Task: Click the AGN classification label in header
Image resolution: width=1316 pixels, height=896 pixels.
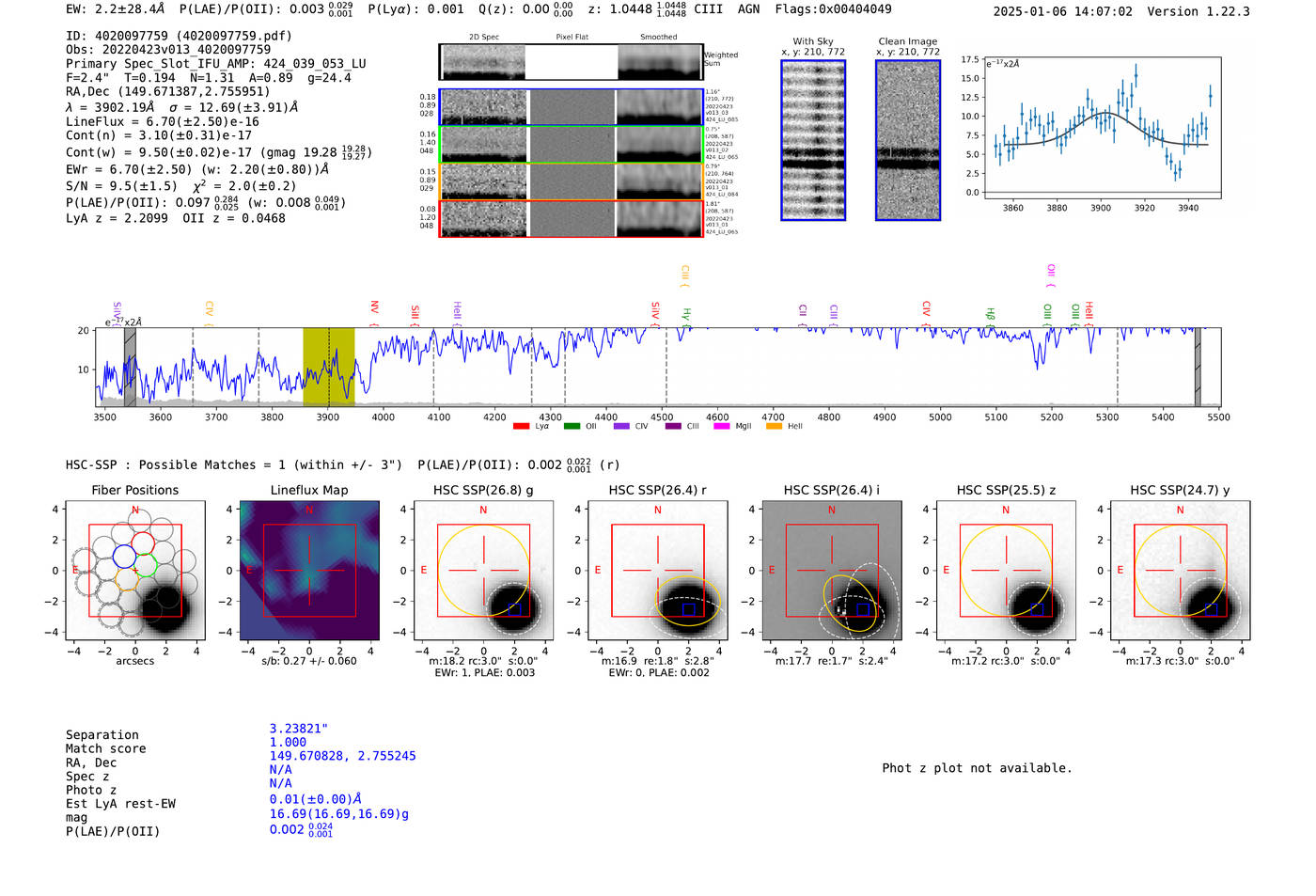Action: 748,9
